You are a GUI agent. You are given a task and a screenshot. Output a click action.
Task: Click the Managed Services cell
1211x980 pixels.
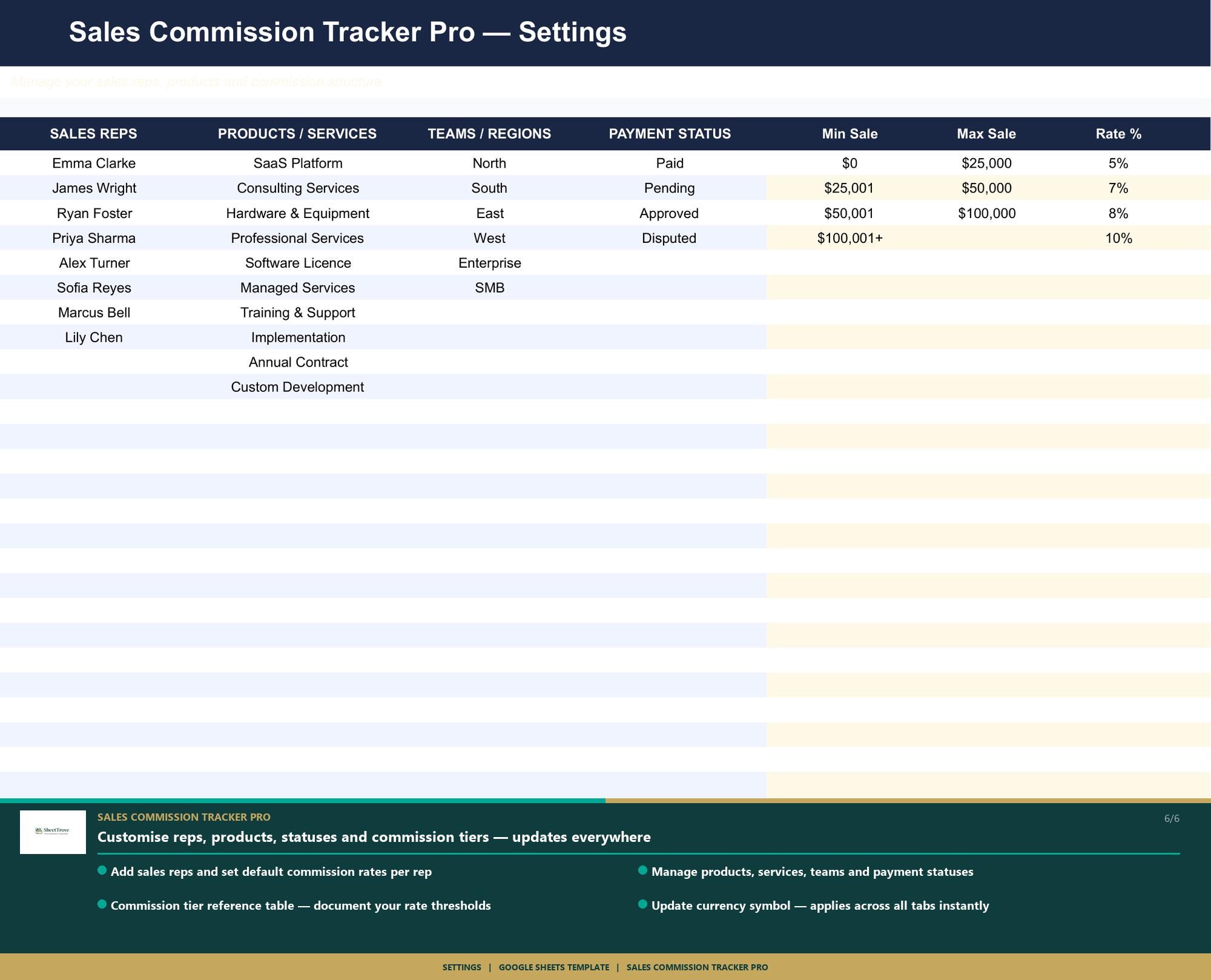pyautogui.click(x=297, y=288)
